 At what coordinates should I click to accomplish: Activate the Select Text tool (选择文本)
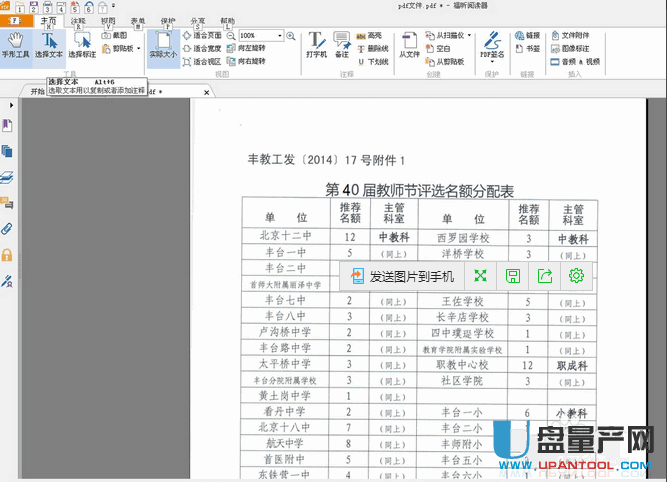tap(49, 47)
